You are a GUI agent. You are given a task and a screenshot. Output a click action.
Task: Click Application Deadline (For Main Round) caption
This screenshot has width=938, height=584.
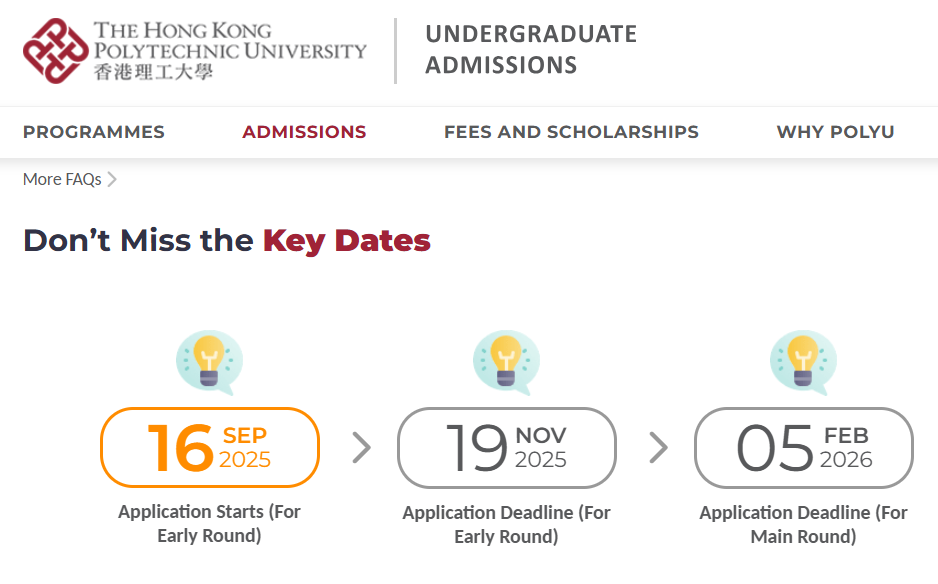(803, 524)
